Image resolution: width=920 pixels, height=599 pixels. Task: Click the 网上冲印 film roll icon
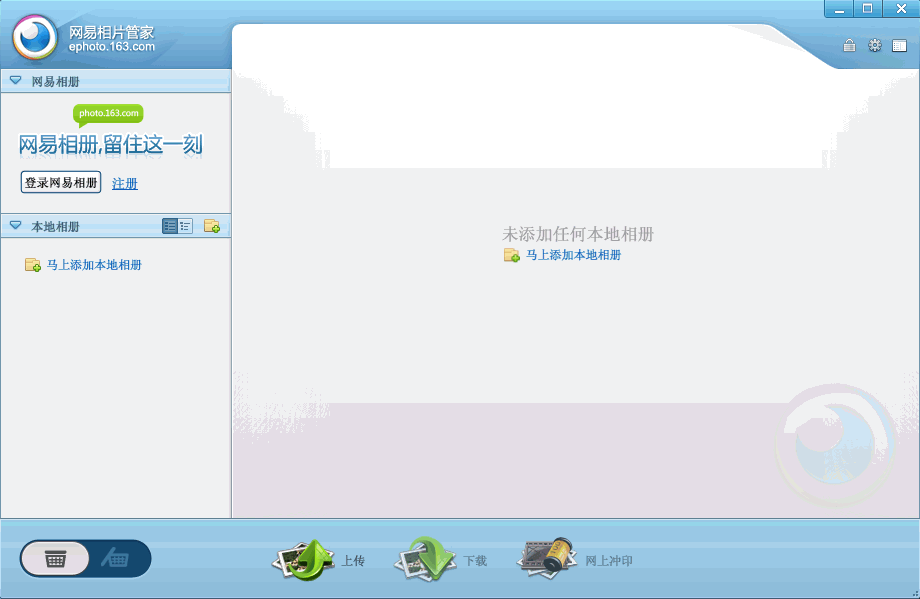point(547,558)
